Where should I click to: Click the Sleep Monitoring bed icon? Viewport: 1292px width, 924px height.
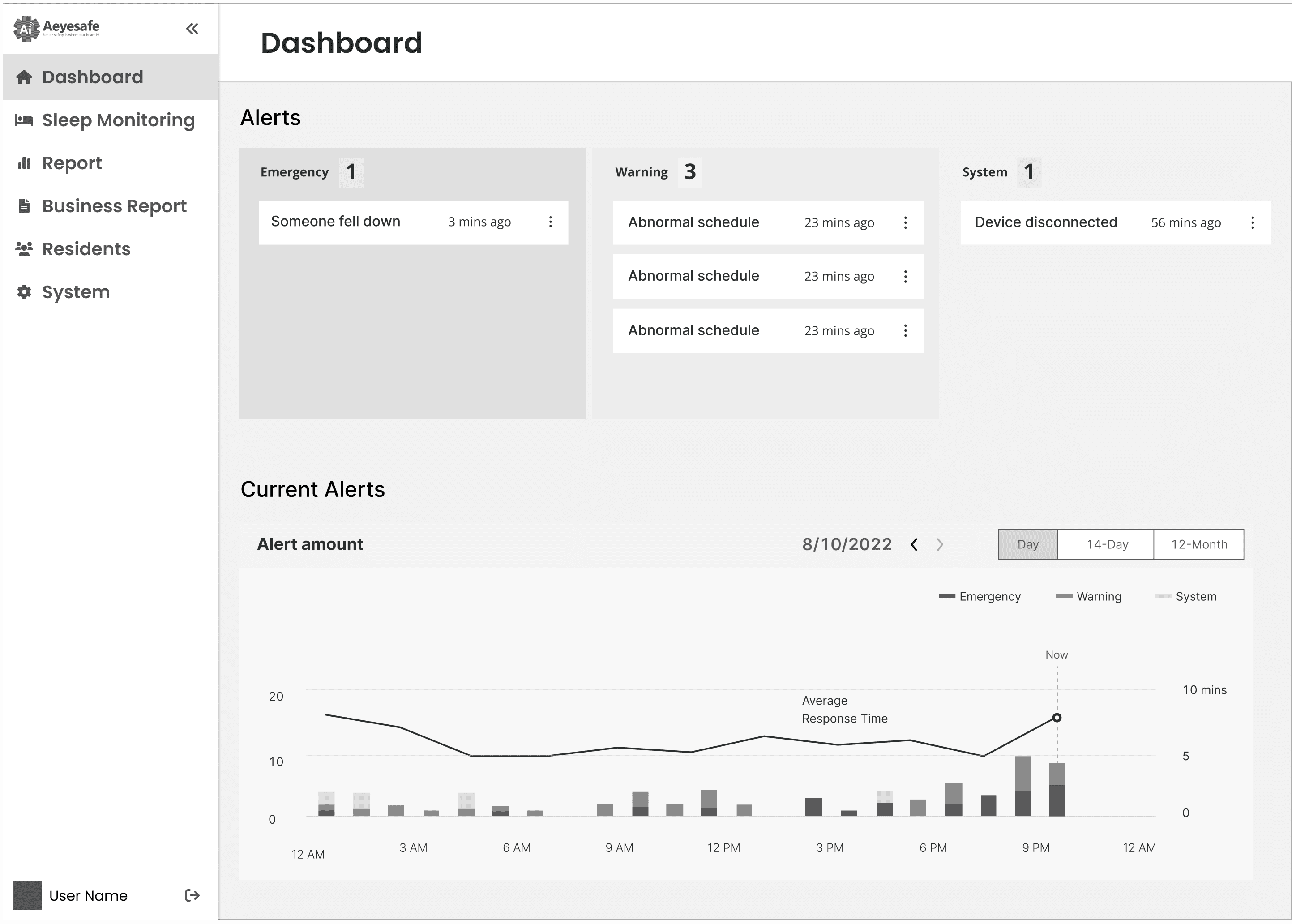24,120
